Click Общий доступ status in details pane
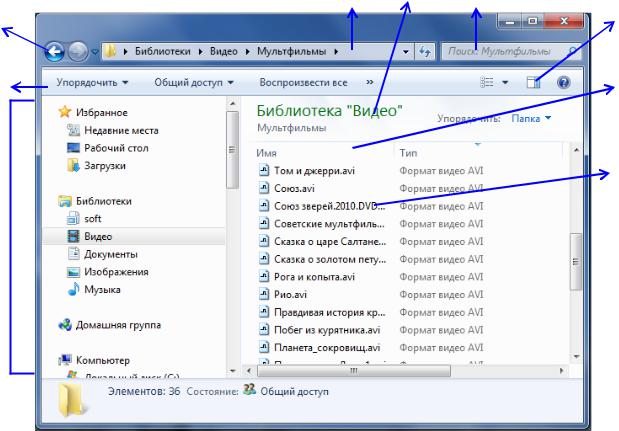The image size is (619, 431). [294, 392]
